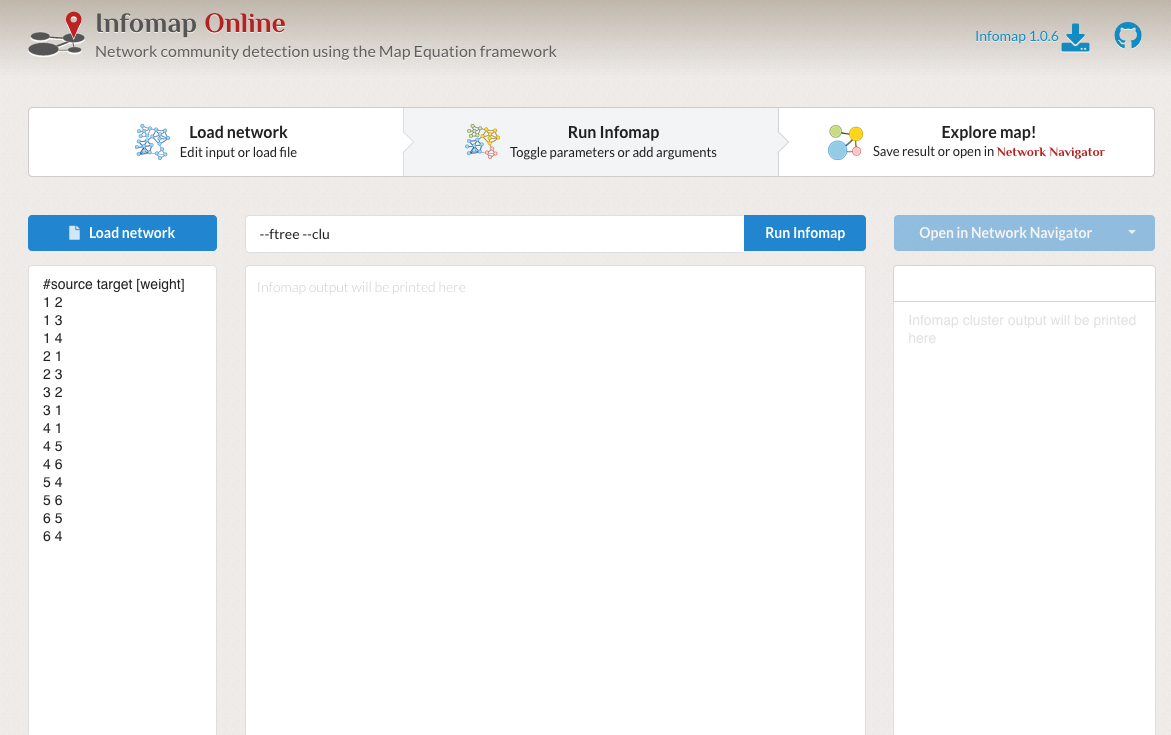
Task: Focus the arguments field with --ftree --clu
Action: 495,234
